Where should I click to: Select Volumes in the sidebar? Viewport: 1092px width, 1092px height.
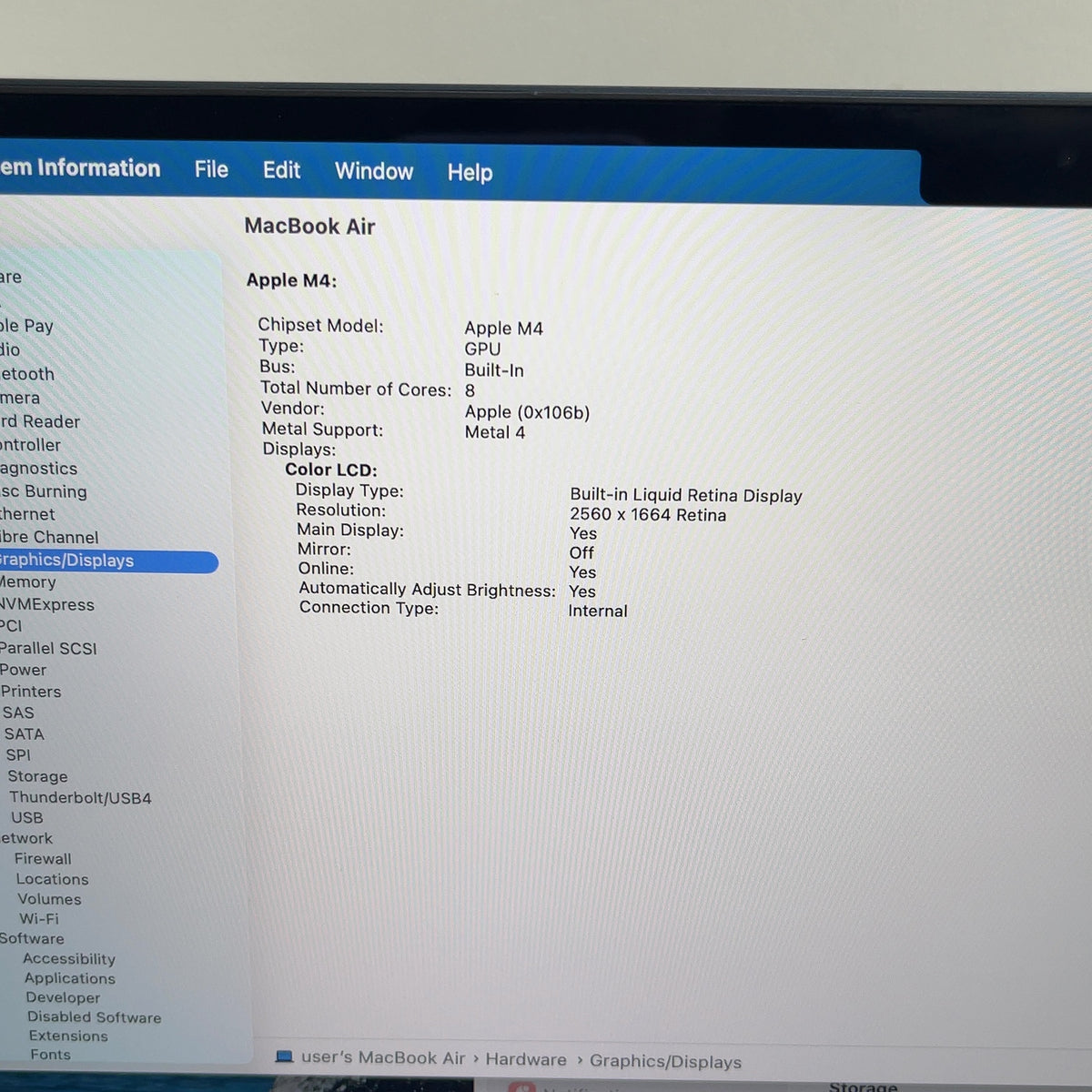(x=49, y=899)
